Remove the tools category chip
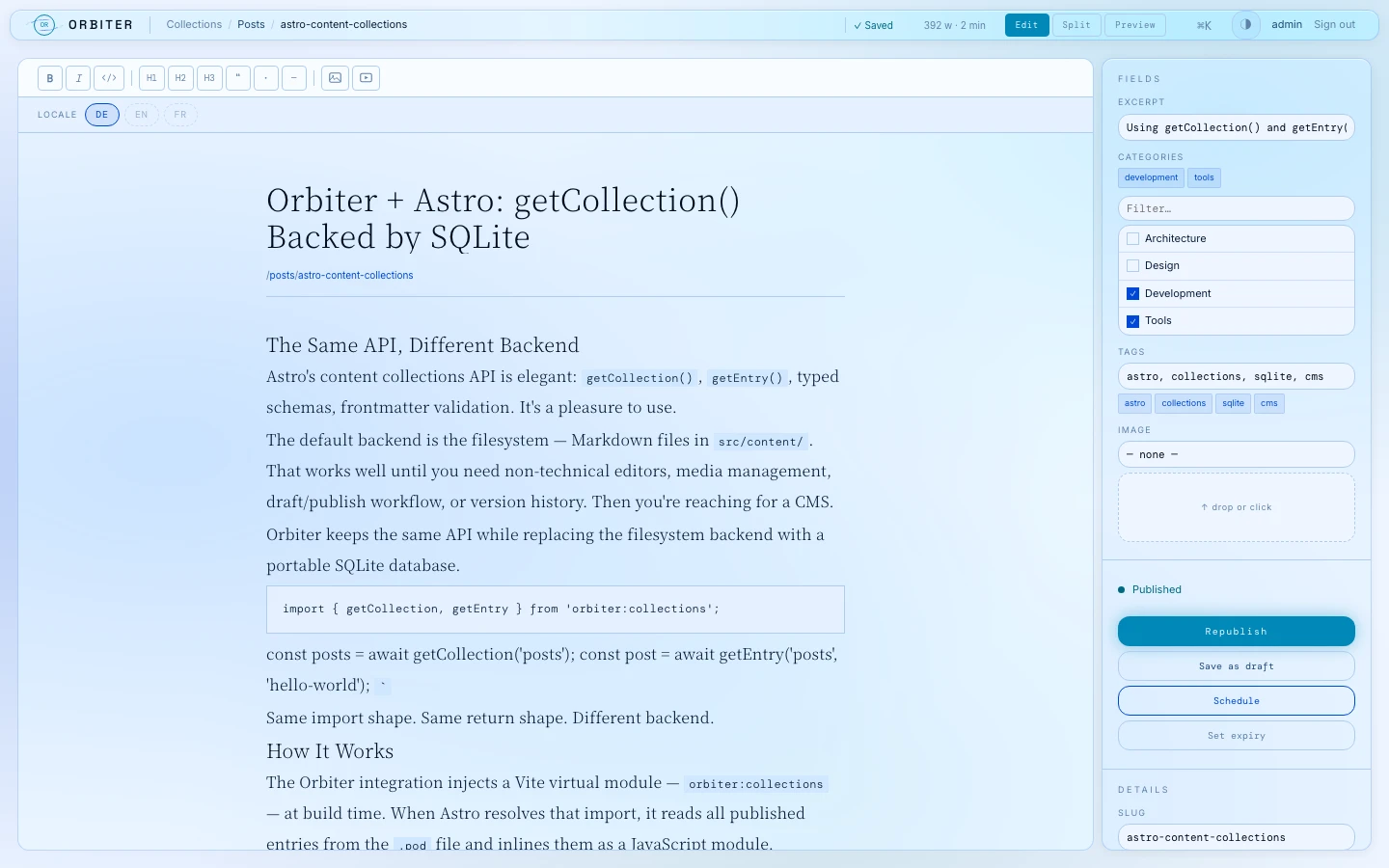The height and width of the screenshot is (868, 1389). (x=1204, y=177)
